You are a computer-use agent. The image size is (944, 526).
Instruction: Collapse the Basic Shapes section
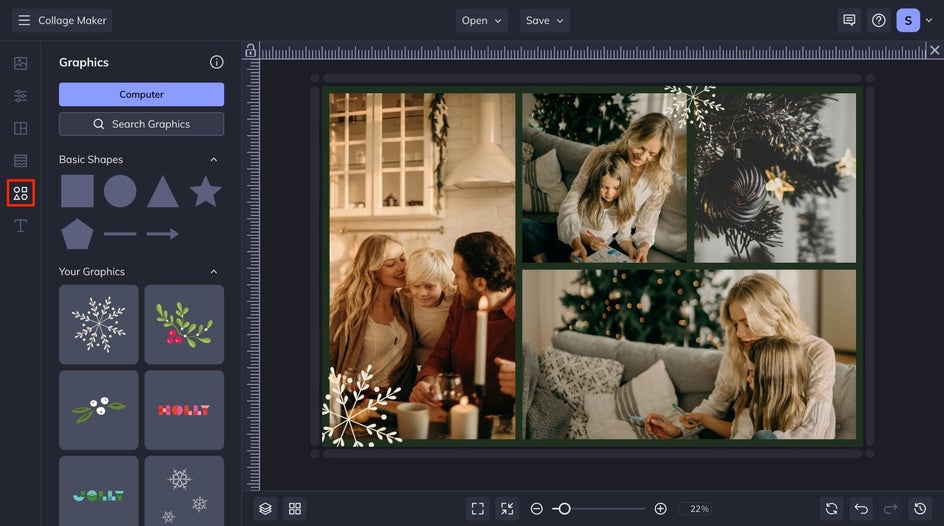click(x=213, y=160)
